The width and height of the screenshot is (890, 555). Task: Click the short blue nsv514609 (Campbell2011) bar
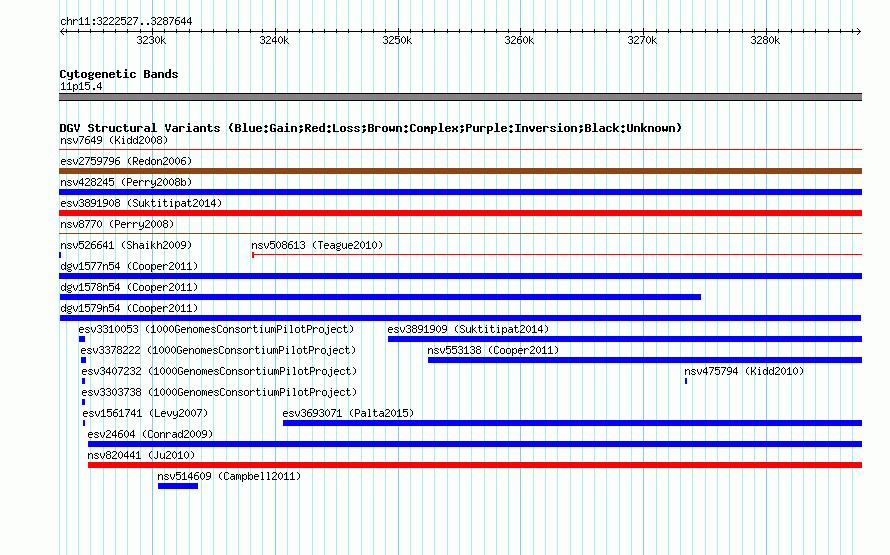point(178,486)
